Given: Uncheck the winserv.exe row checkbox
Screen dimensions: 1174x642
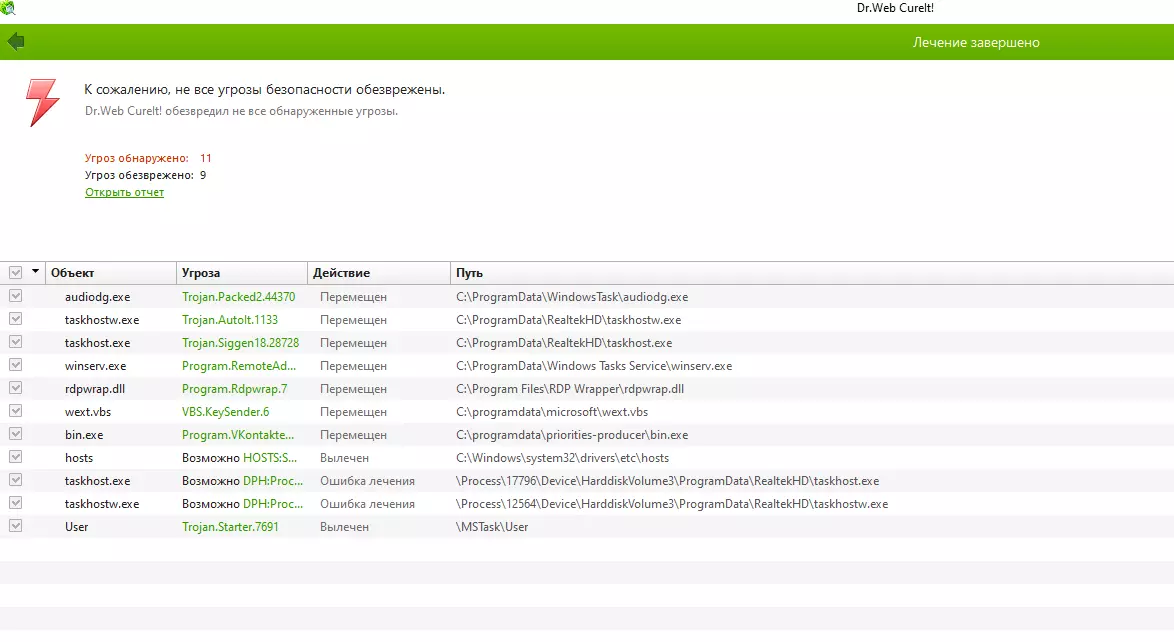Looking at the screenshot, I should (x=15, y=365).
